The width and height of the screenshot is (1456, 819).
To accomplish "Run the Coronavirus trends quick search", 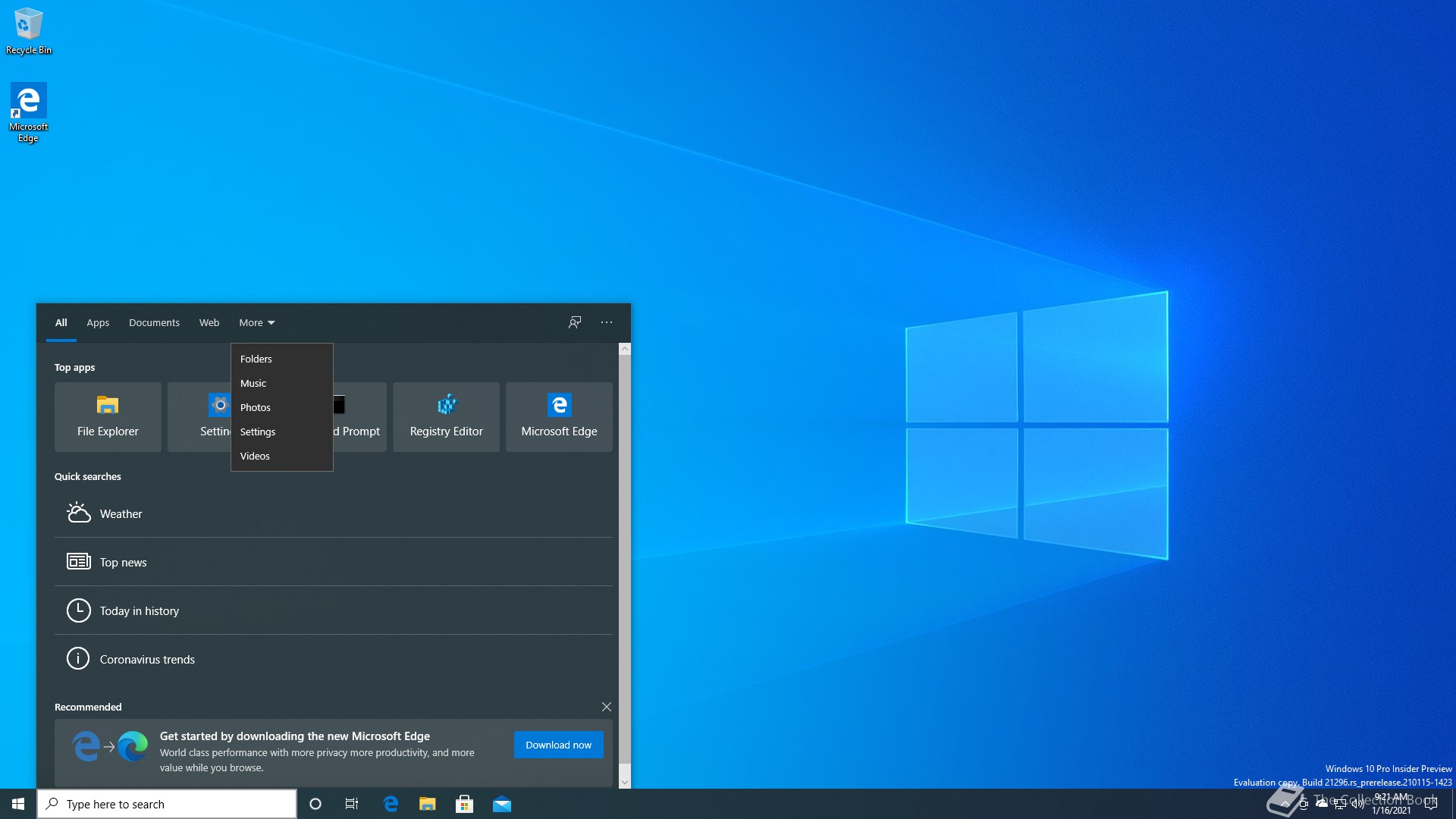I will (334, 659).
